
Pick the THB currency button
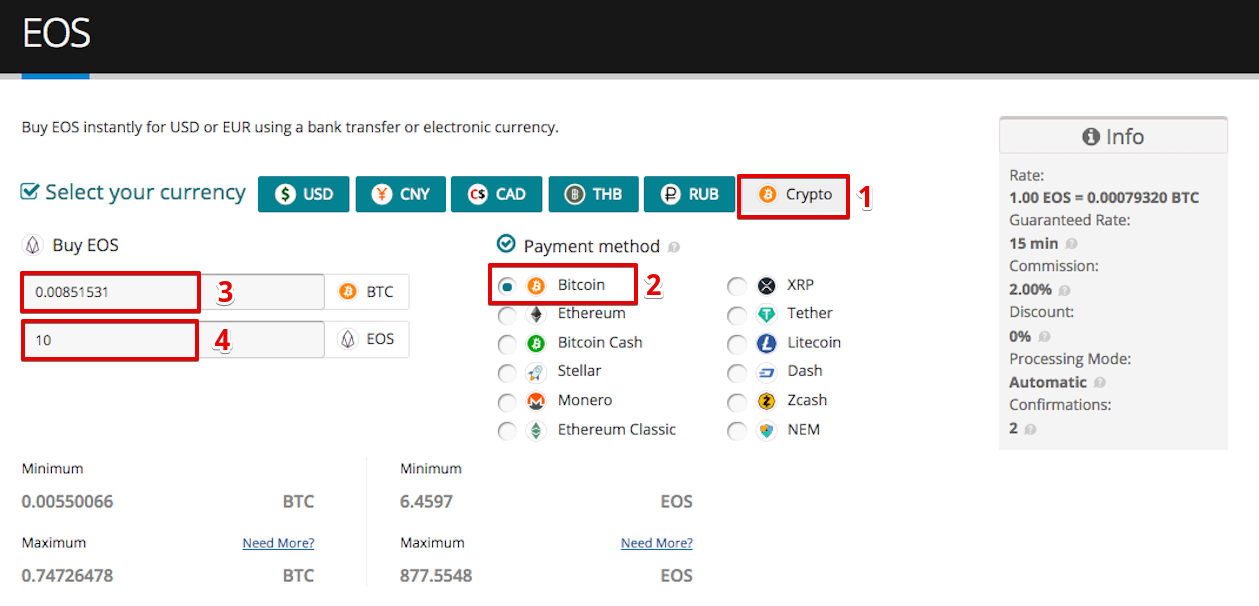593,194
